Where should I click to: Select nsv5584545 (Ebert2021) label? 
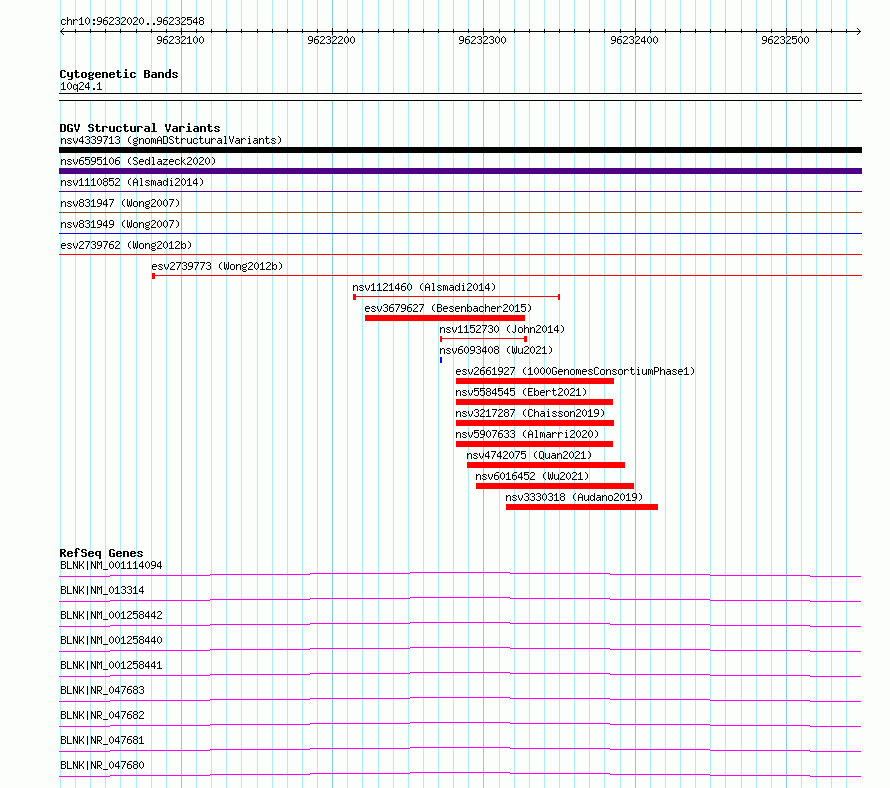(521, 392)
